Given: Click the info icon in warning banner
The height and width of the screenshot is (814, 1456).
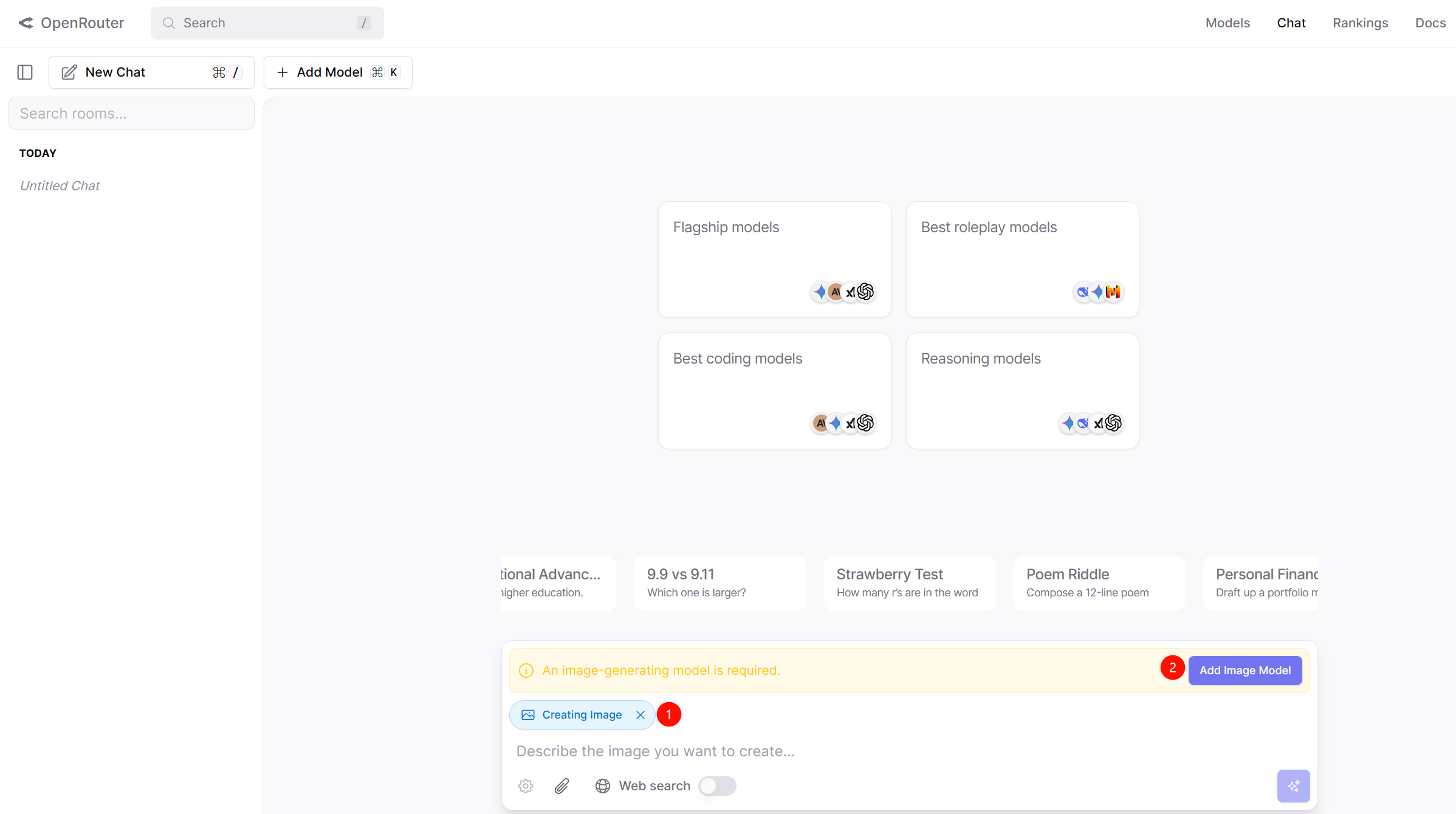Looking at the screenshot, I should pyautogui.click(x=526, y=671).
